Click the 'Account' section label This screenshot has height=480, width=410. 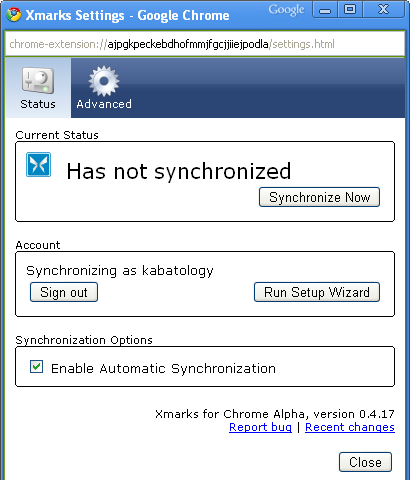tap(38, 245)
